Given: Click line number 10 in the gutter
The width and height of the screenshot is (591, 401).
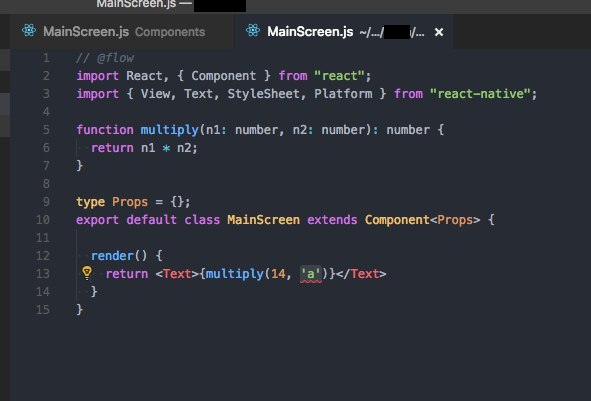Looking at the screenshot, I should pyautogui.click(x=43, y=220).
